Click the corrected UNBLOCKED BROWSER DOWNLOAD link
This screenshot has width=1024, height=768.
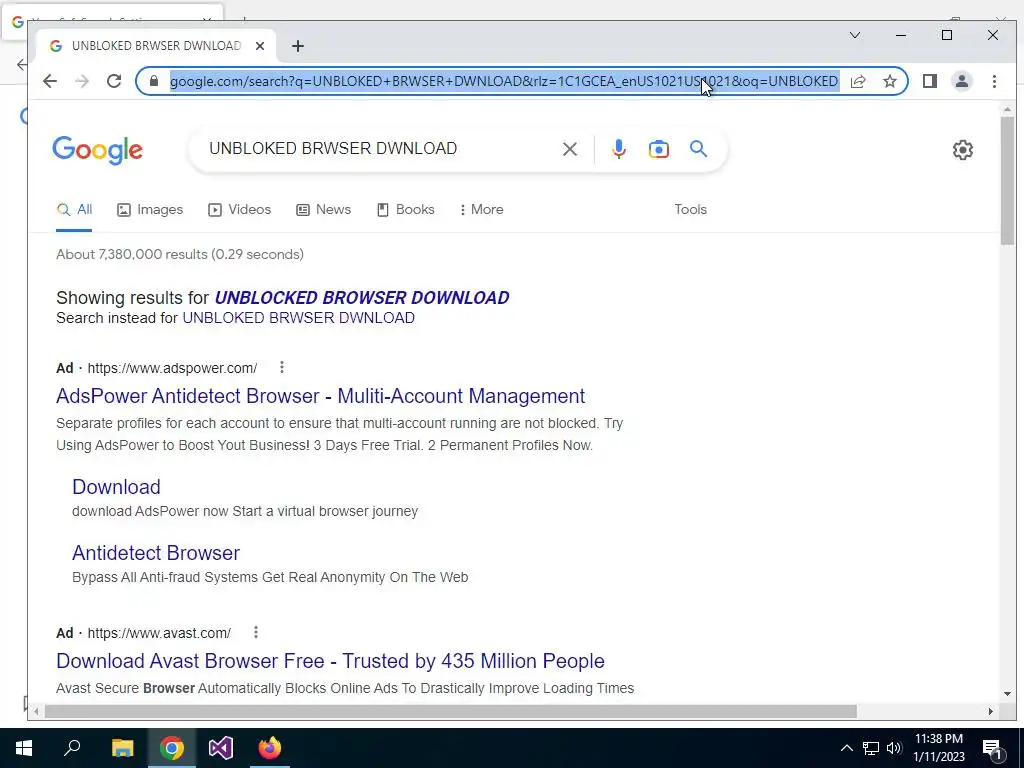pyautogui.click(x=362, y=298)
